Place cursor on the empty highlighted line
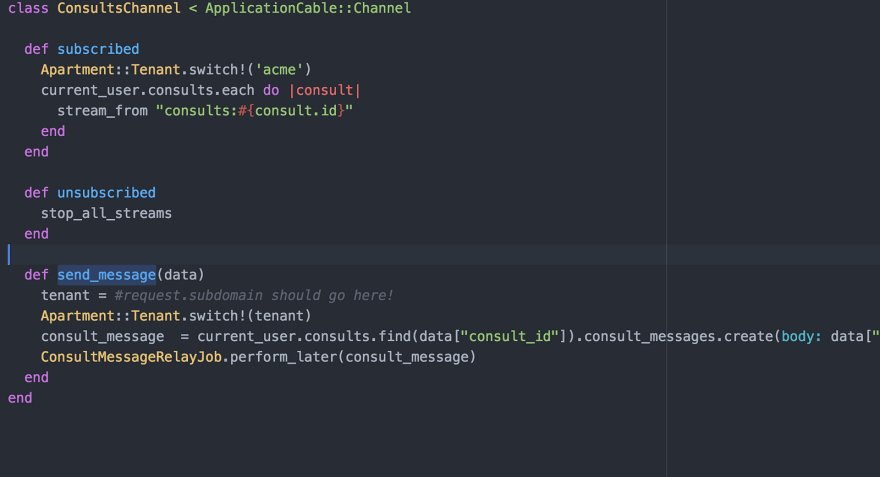Viewport: 880px width, 477px height. tap(440, 255)
